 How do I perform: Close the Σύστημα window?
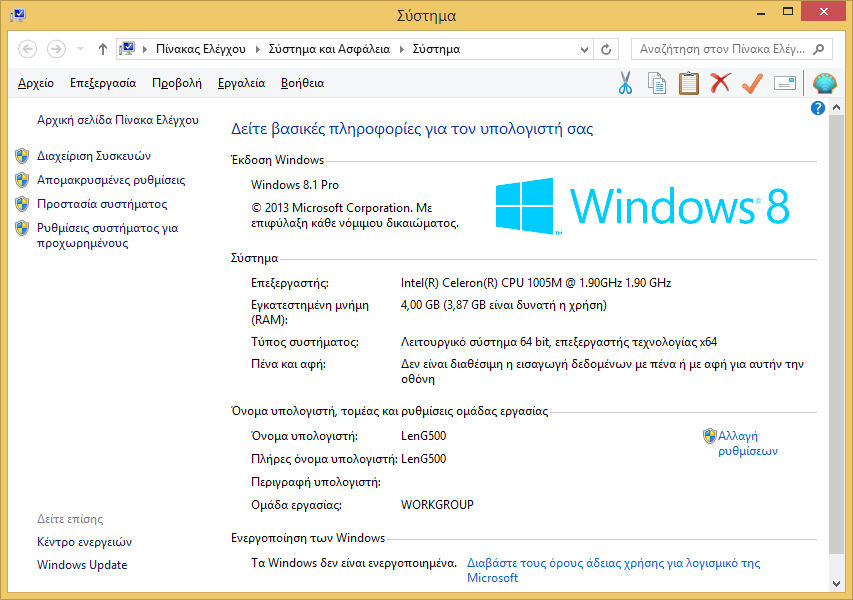coord(824,11)
